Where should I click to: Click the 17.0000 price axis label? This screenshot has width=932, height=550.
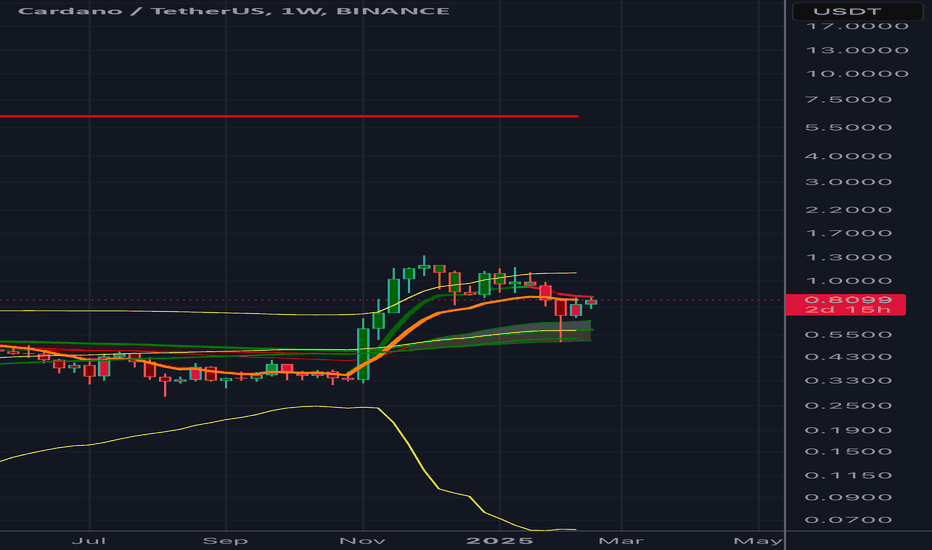click(857, 26)
